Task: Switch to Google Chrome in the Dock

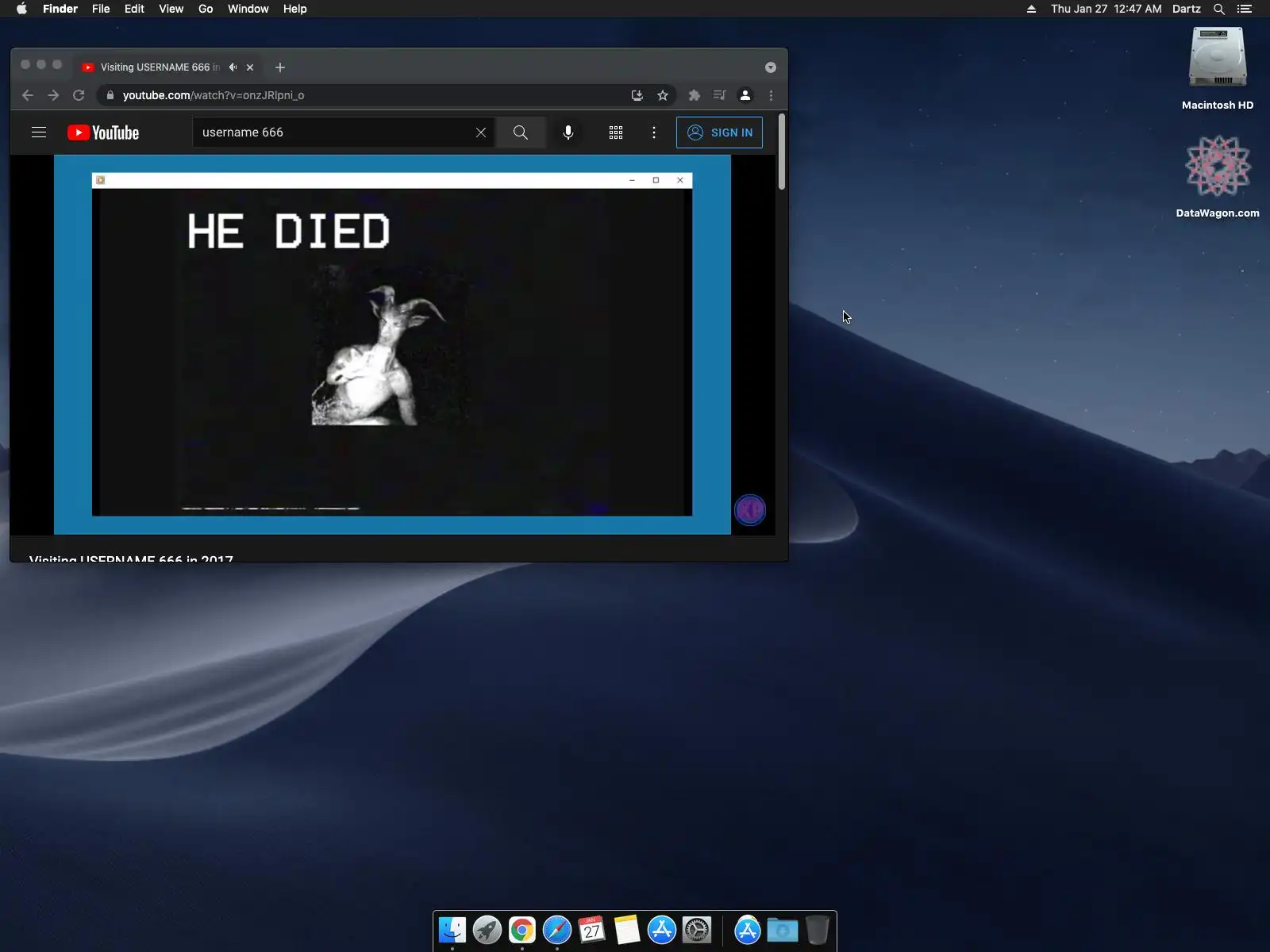Action: [522, 930]
